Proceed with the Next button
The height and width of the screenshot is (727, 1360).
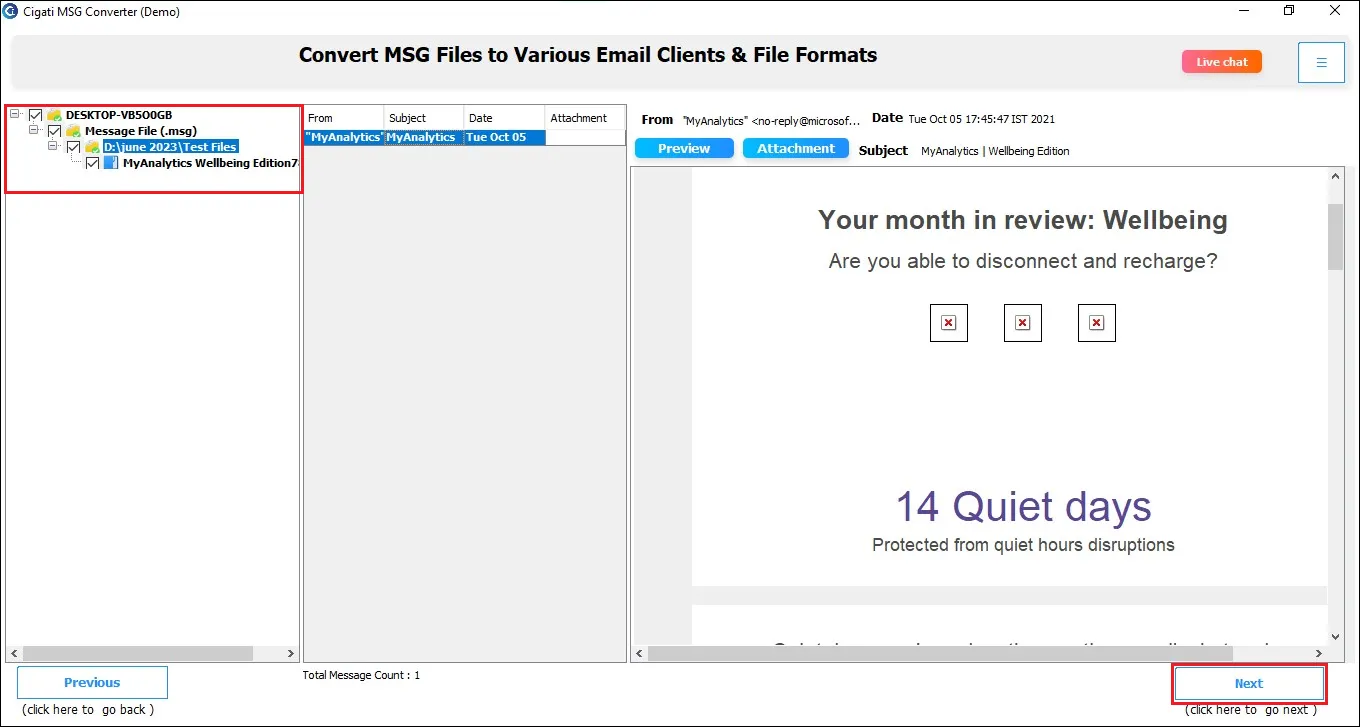coord(1249,684)
